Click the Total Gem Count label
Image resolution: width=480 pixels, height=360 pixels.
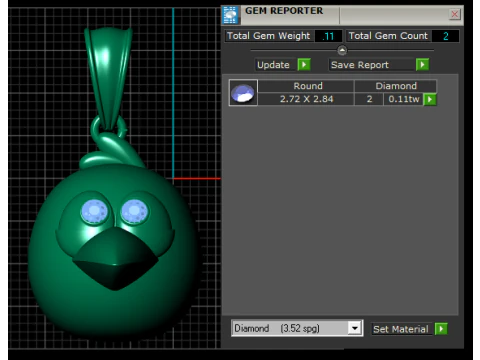[x=388, y=36]
